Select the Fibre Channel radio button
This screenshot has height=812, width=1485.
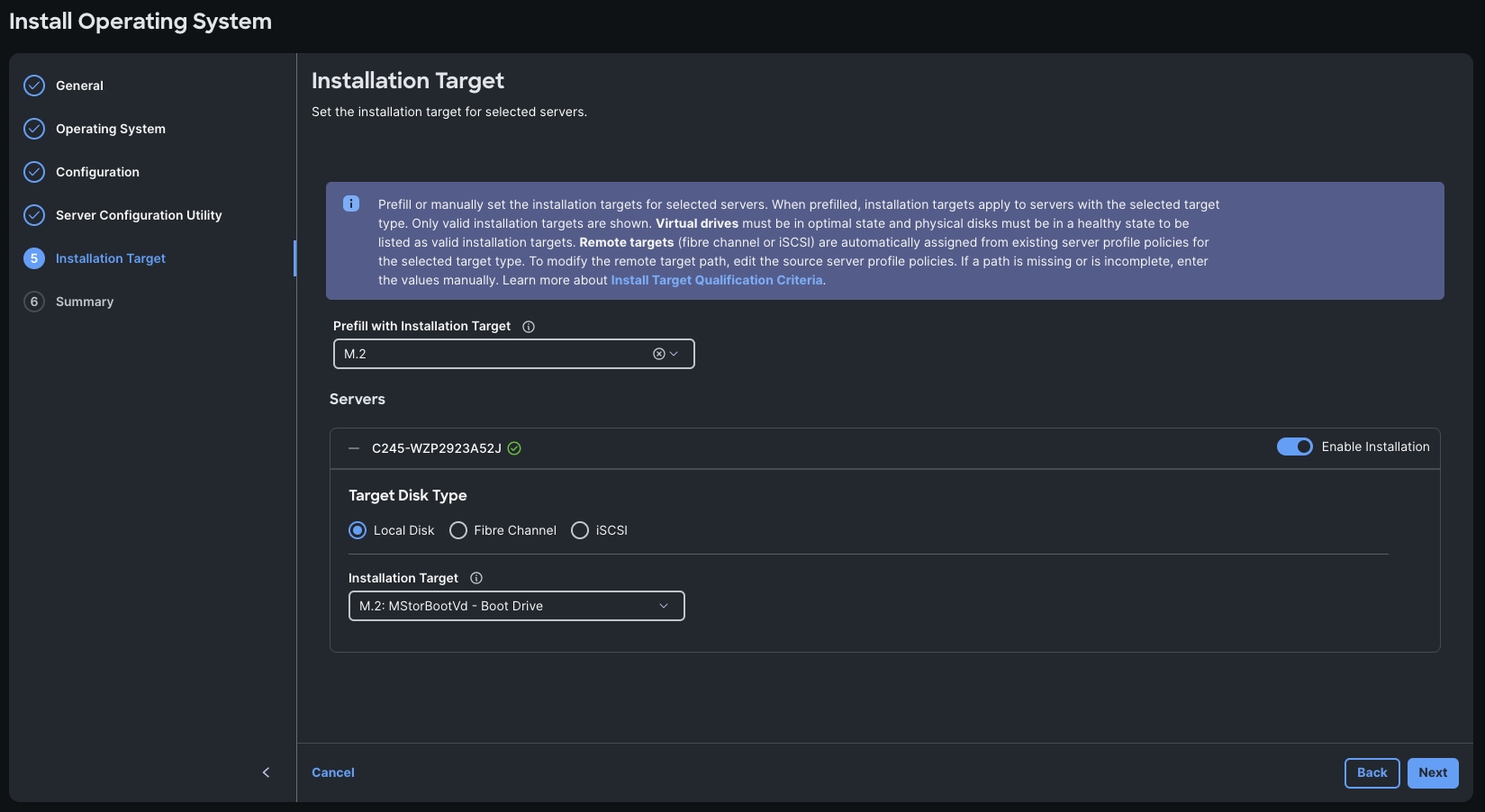pyautogui.click(x=458, y=529)
